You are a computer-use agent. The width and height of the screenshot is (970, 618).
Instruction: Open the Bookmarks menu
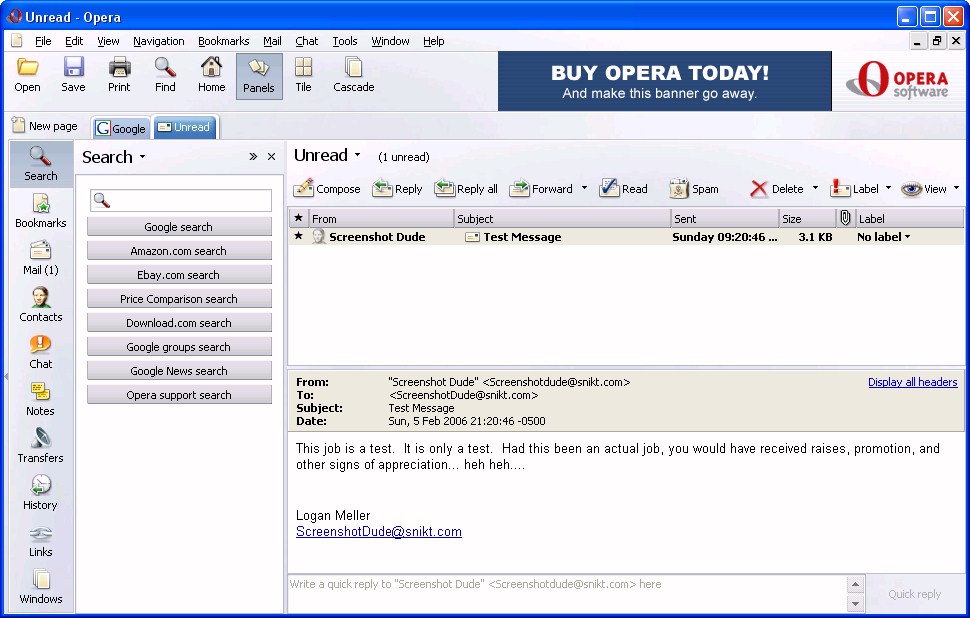[x=223, y=41]
